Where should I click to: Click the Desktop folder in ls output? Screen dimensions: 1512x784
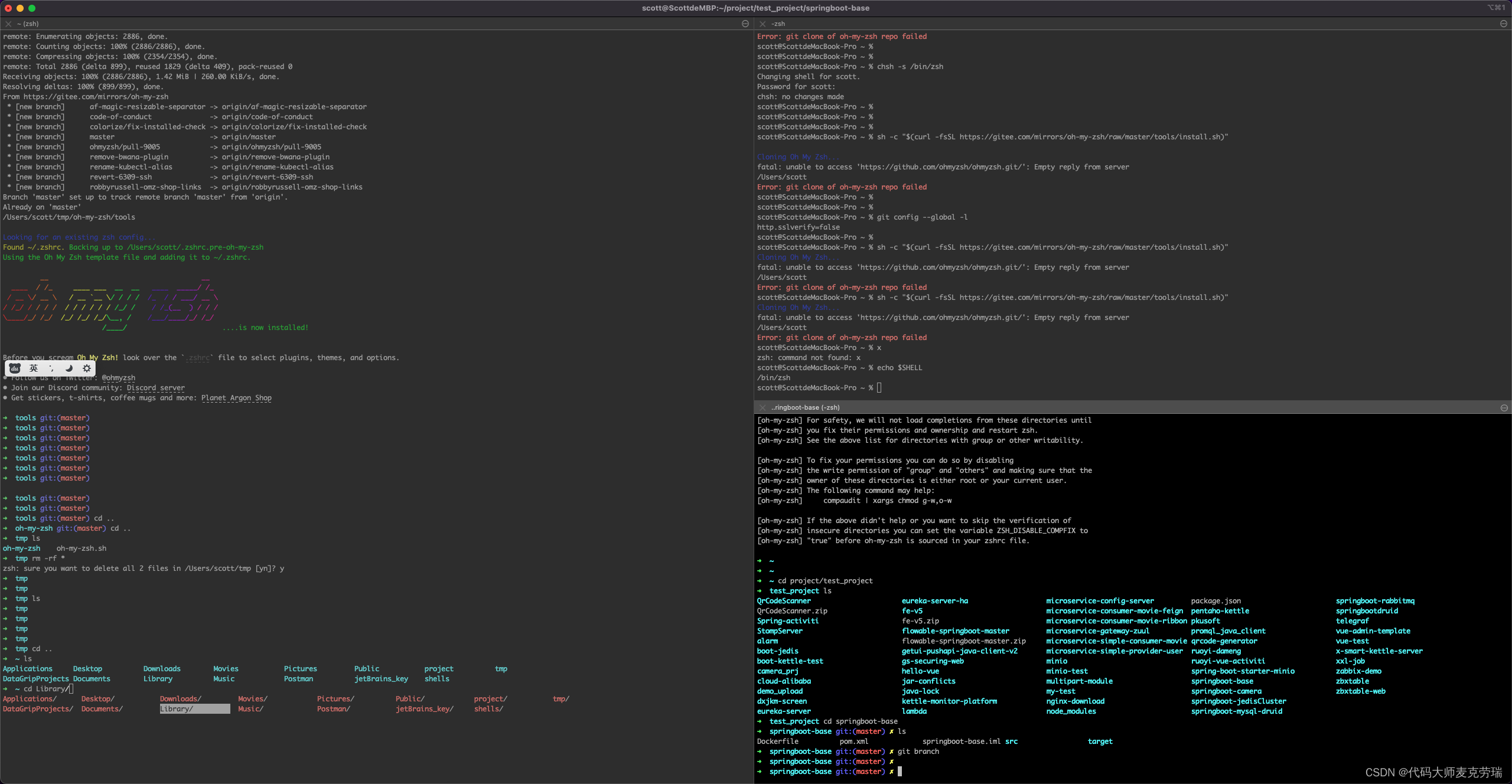pyautogui.click(x=87, y=668)
